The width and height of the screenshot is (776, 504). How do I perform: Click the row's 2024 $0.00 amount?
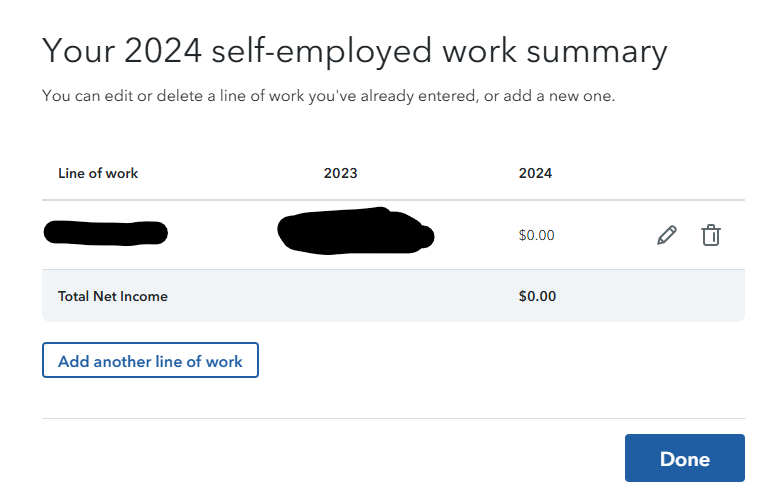pos(536,235)
